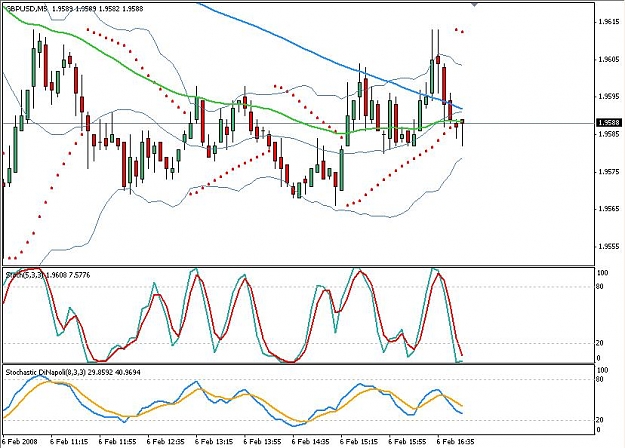This screenshot has height=448, width=625.
Task: Click the 80 level in DiNapoli scale
Action: (x=601, y=379)
